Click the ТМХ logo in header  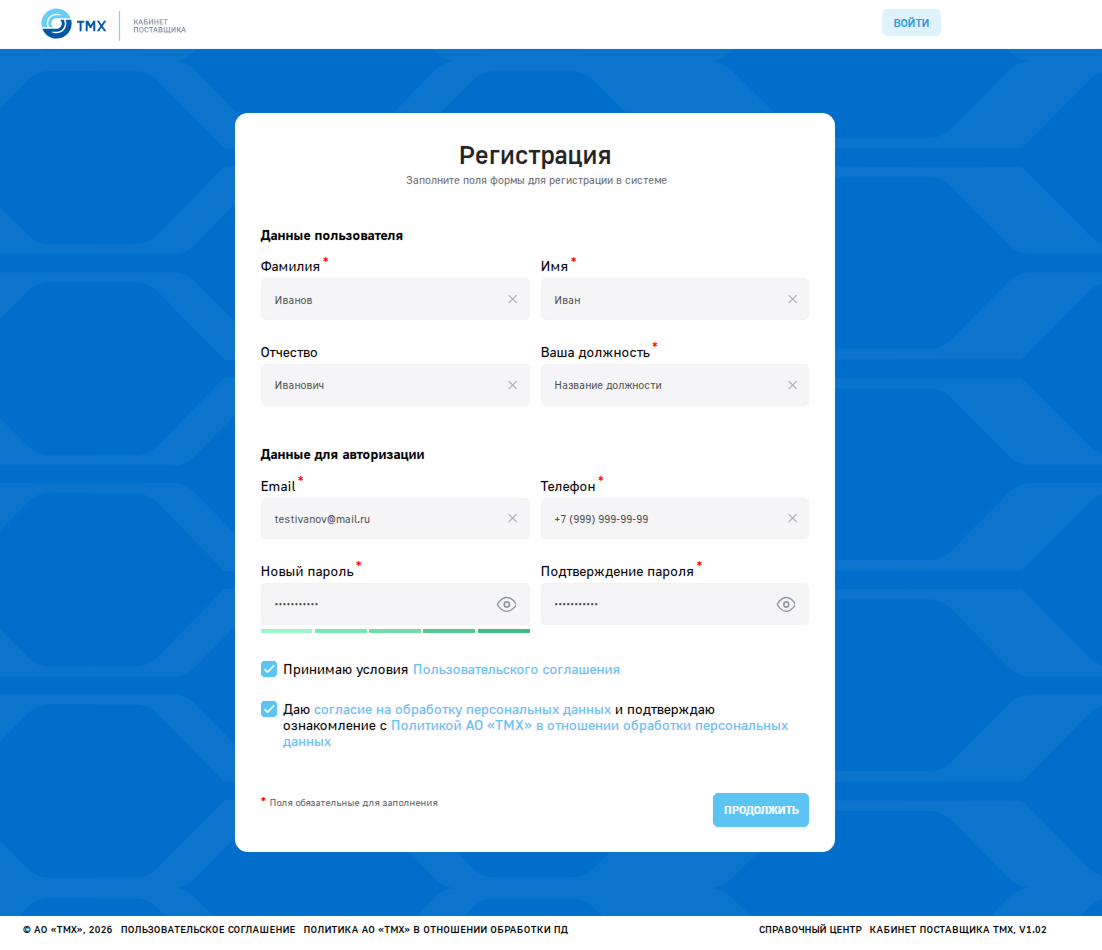(x=74, y=25)
